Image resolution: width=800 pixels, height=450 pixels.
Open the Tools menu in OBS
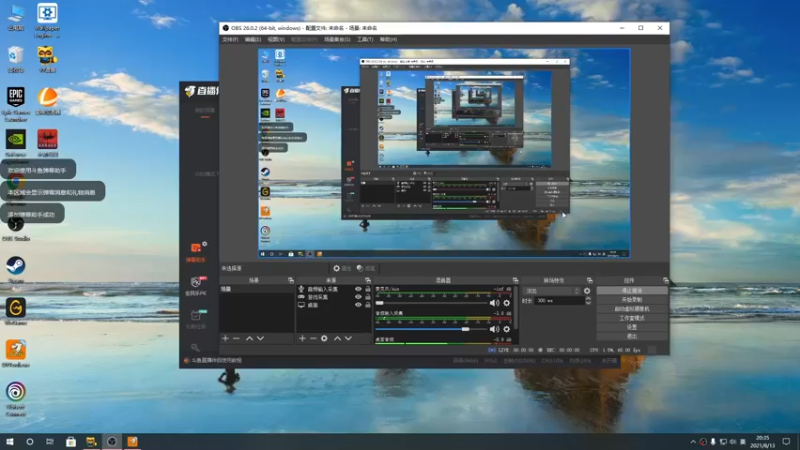pos(365,39)
